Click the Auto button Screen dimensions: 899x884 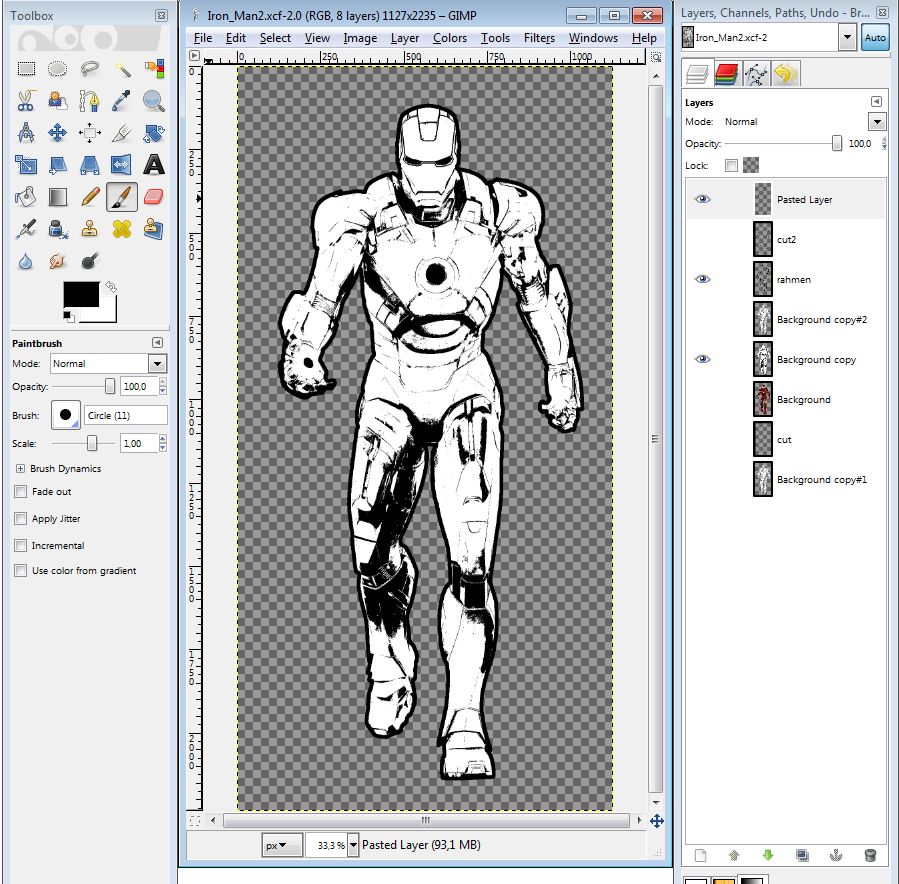(x=875, y=38)
